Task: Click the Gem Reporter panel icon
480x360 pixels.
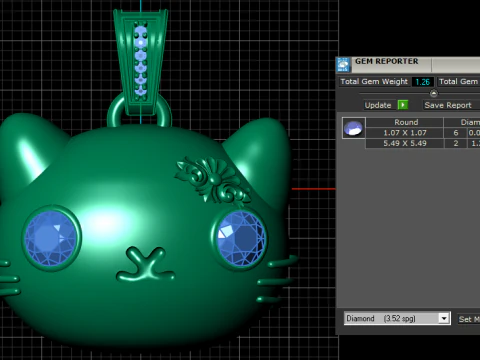Action: (343, 65)
